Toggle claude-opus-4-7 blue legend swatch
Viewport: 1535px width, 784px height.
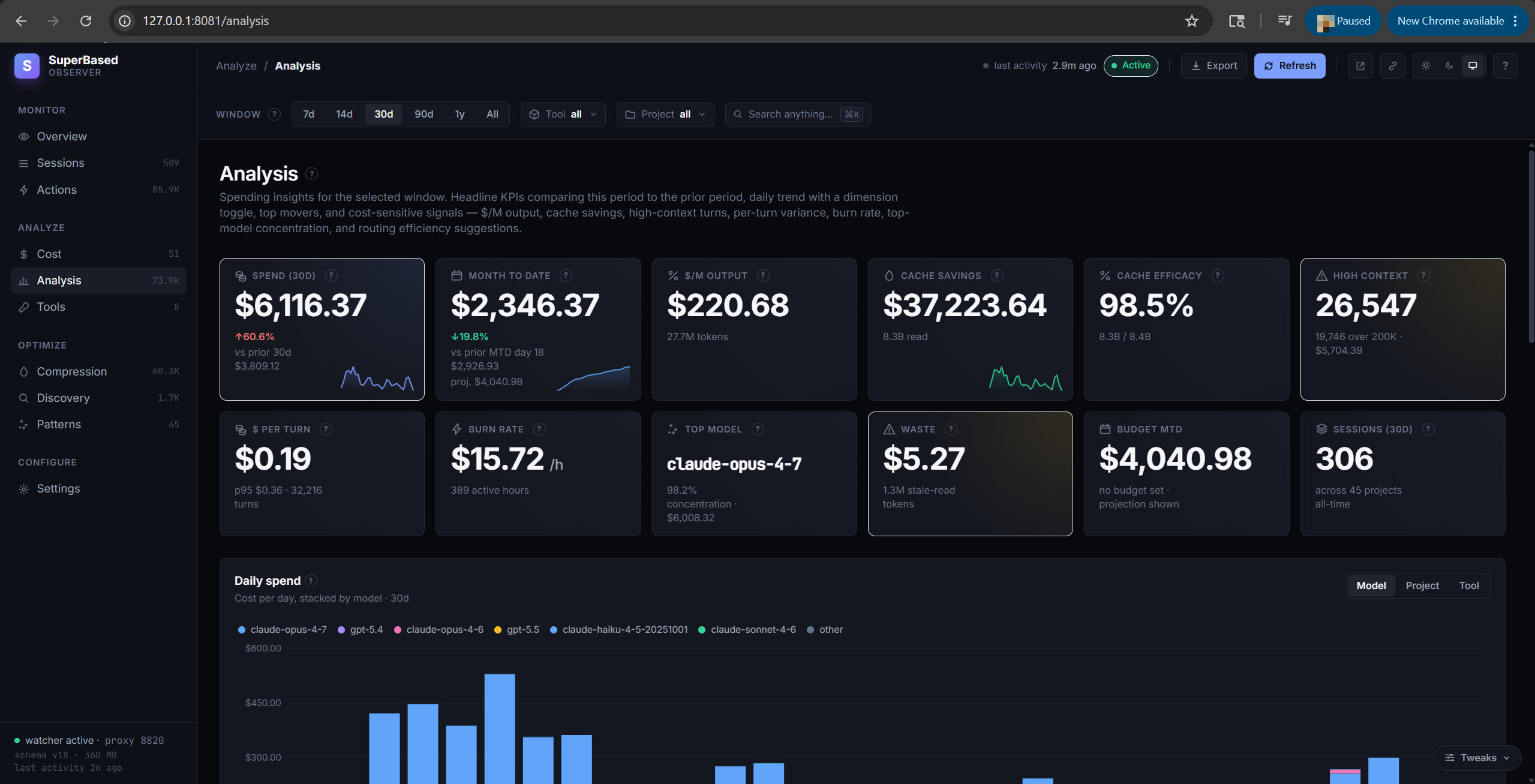(x=242, y=630)
